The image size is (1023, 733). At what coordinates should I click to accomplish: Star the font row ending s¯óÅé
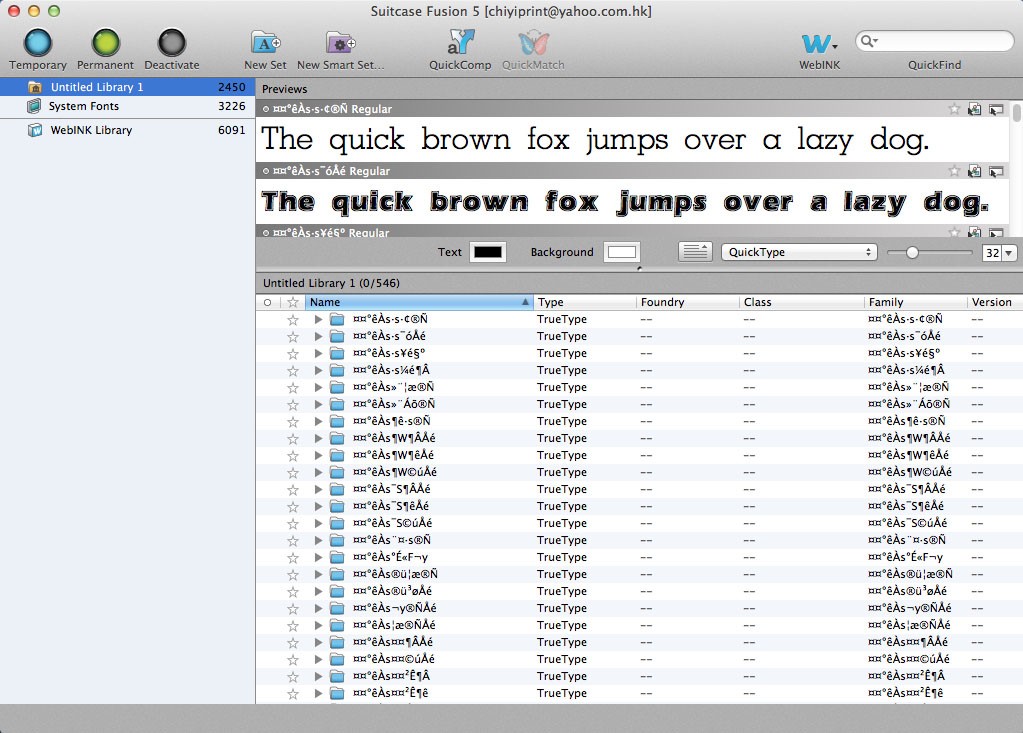coord(293,336)
